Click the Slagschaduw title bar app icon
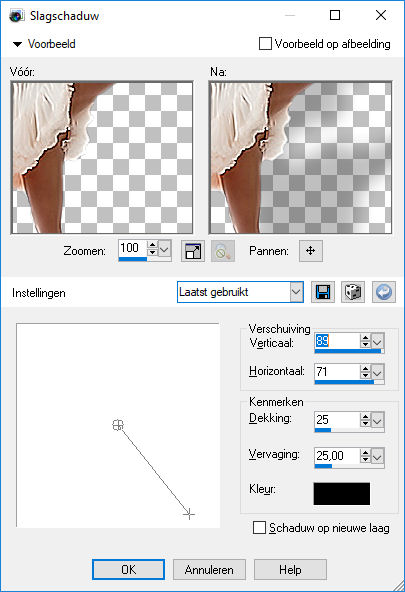Screen dimensions: 405x592 [17, 16]
